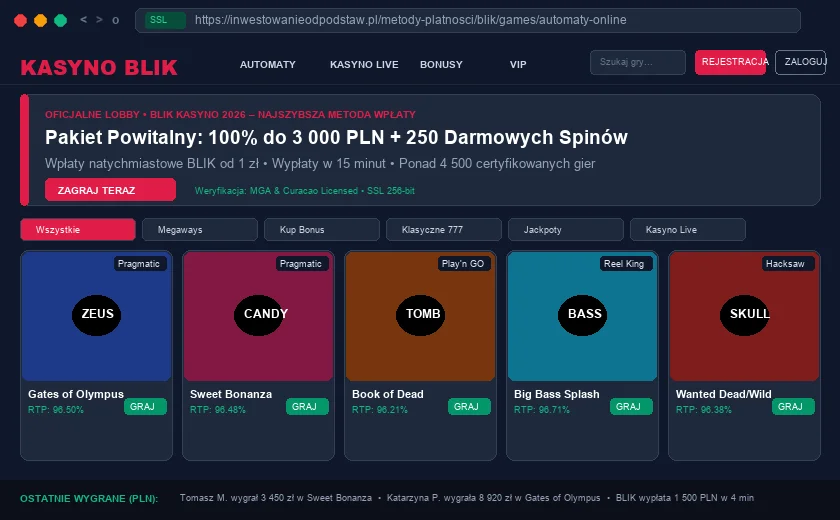Image resolution: width=840 pixels, height=520 pixels.
Task: Select the Kup Bonus filter tab
Action: [321, 230]
